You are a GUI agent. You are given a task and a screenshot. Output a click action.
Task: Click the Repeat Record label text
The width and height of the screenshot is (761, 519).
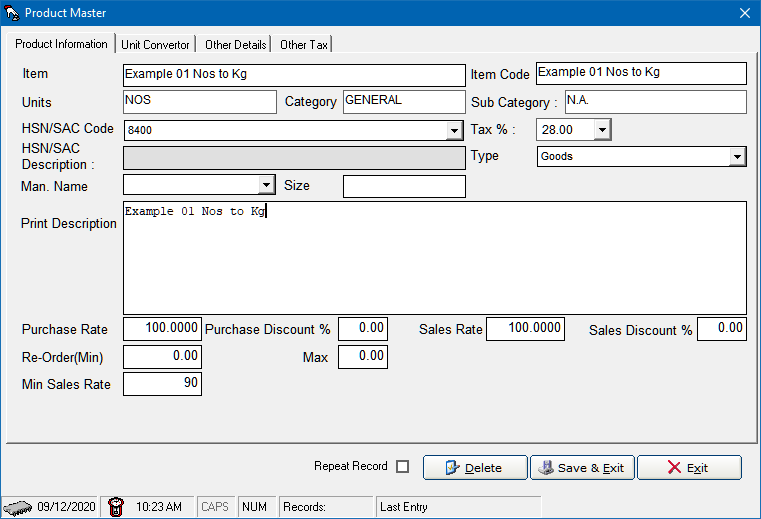tap(350, 466)
